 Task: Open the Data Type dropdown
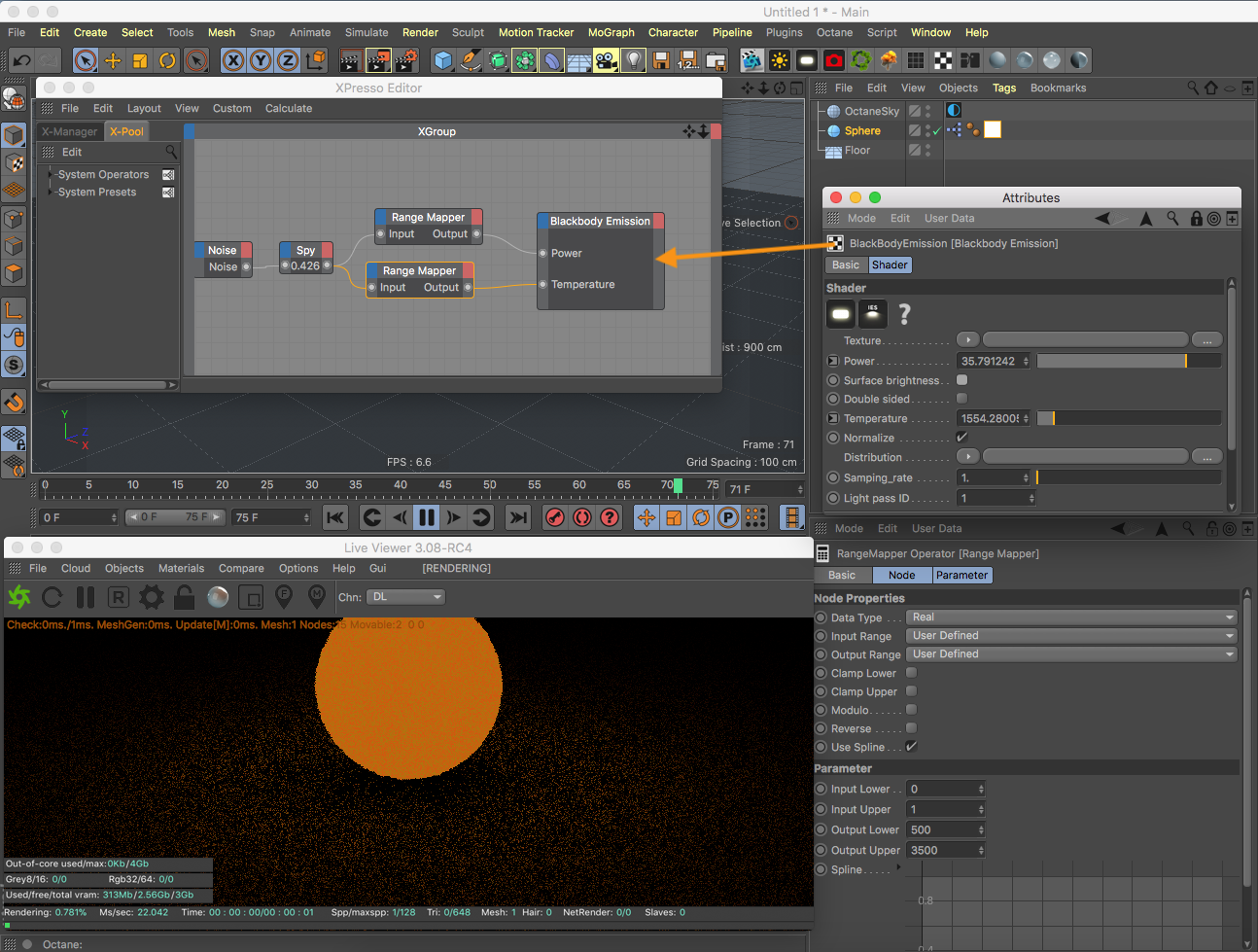[x=1071, y=617]
